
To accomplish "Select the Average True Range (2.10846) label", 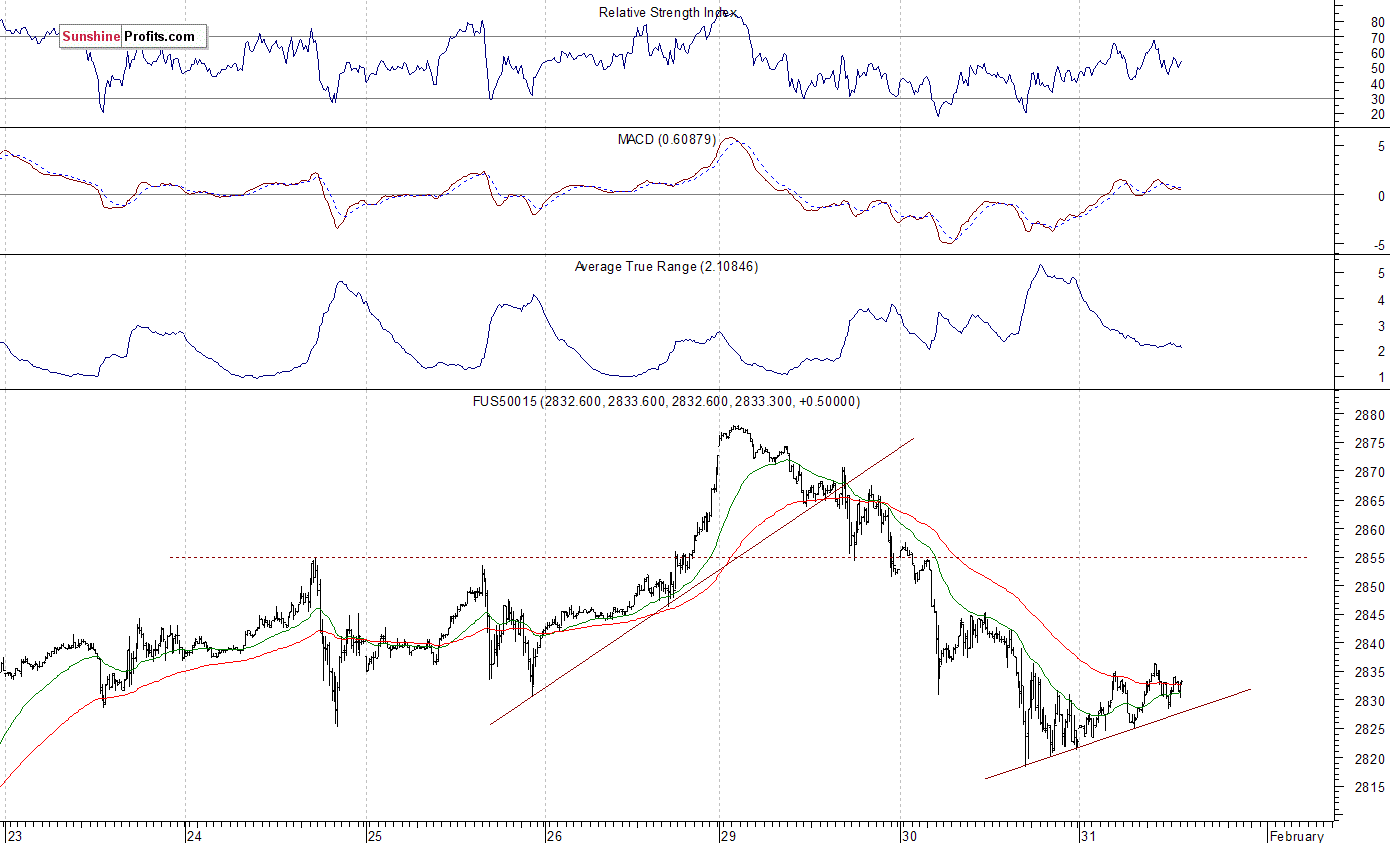I will tap(666, 266).
